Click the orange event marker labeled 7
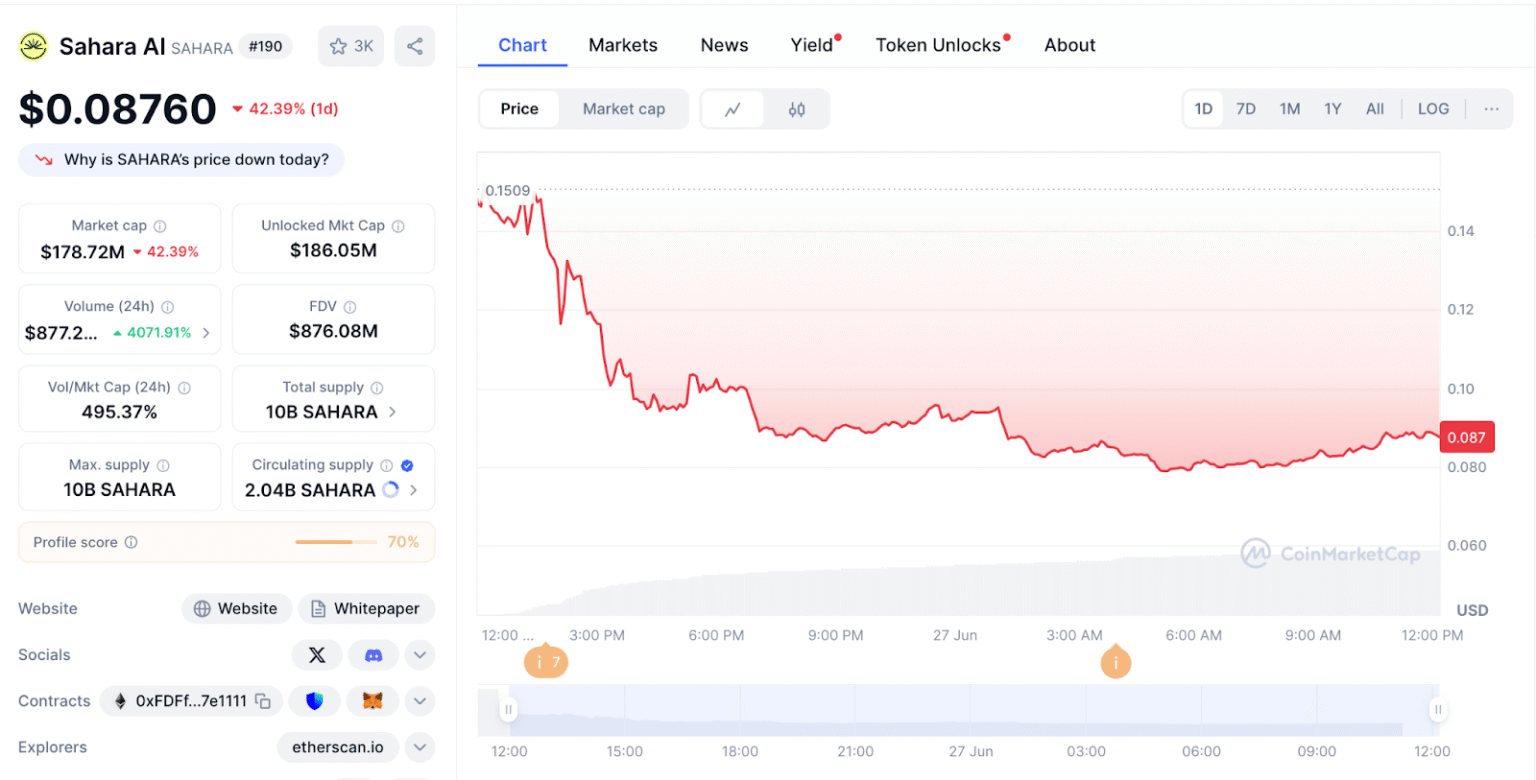This screenshot has height=780, width=1536. tap(546, 663)
